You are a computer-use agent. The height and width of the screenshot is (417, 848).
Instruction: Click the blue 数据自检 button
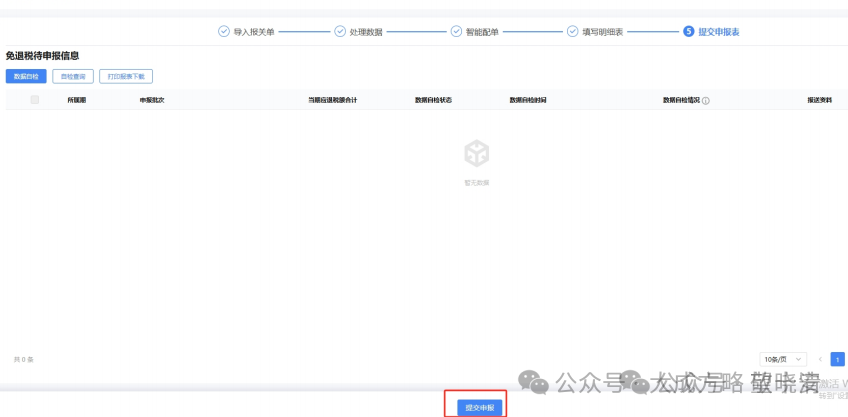(x=26, y=76)
